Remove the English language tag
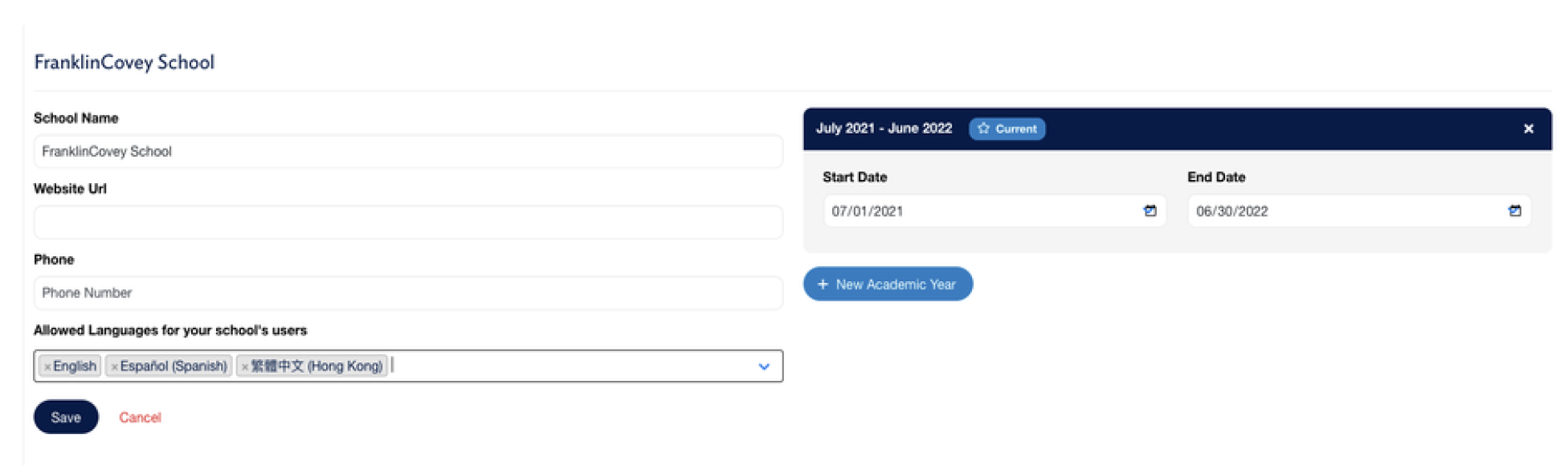Image resolution: width=1568 pixels, height=466 pixels. coord(47,367)
